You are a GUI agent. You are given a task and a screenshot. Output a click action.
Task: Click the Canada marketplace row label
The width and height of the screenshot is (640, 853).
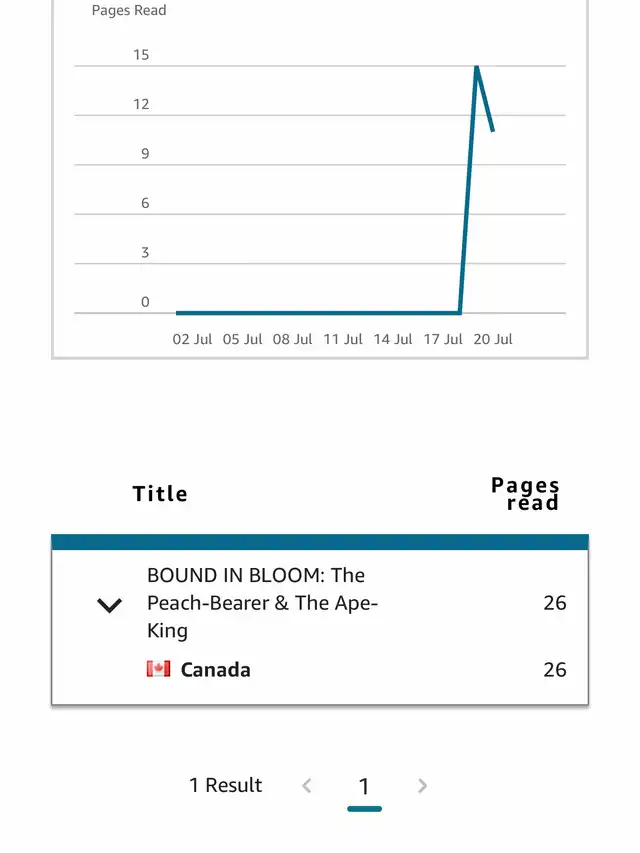point(216,670)
